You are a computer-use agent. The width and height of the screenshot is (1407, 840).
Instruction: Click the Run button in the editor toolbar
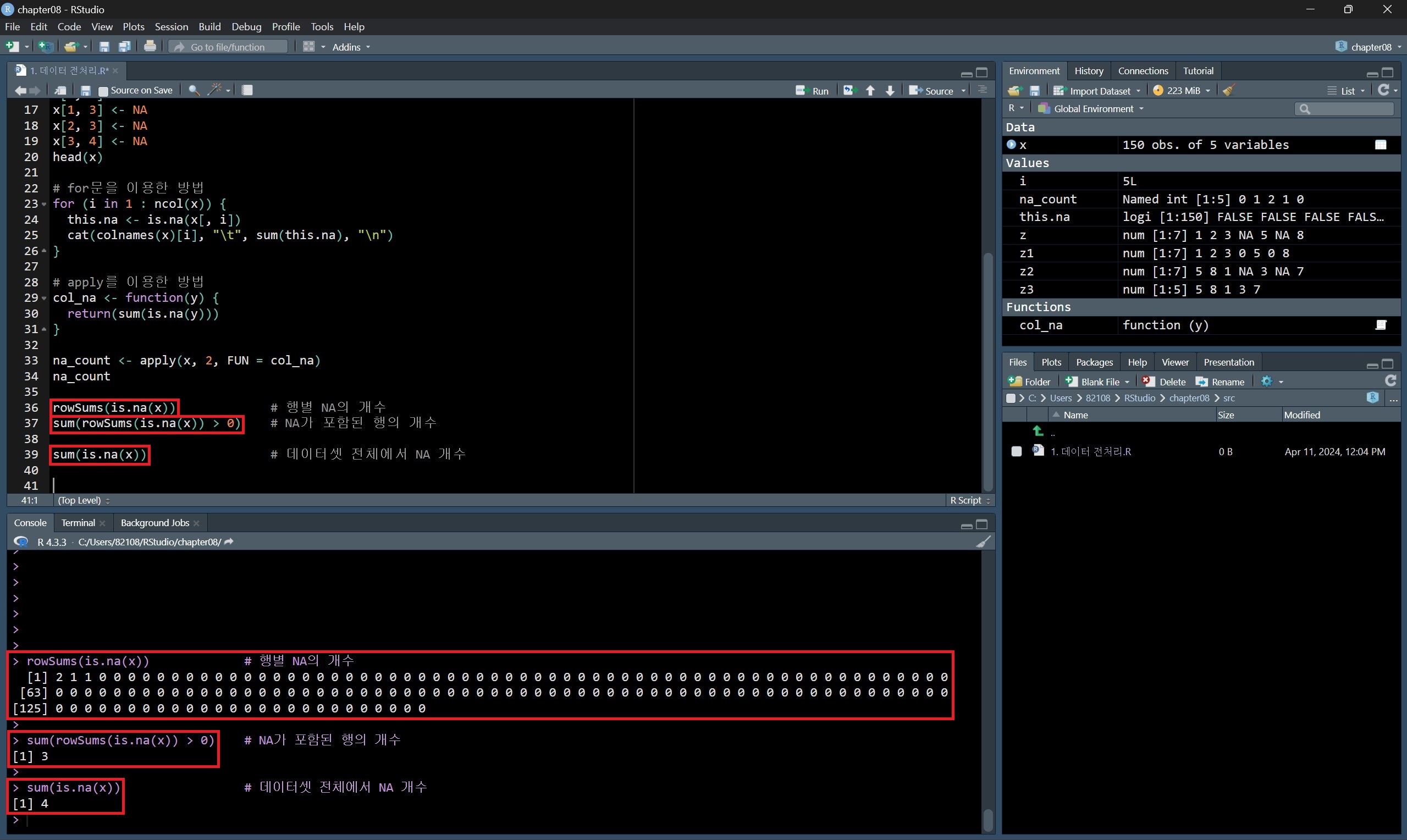pyautogui.click(x=813, y=91)
